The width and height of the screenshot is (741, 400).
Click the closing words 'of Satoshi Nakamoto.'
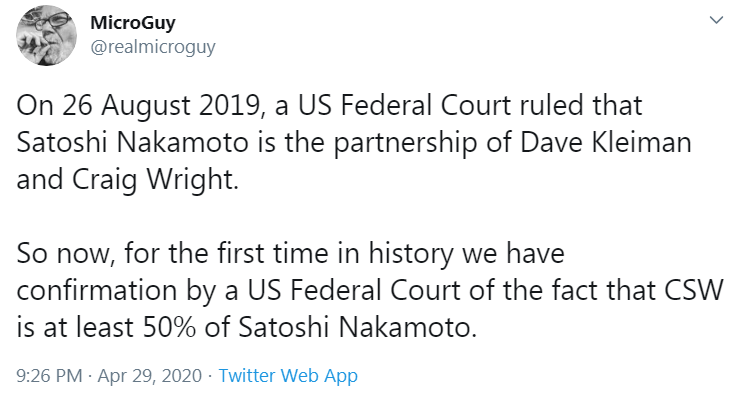(341, 327)
